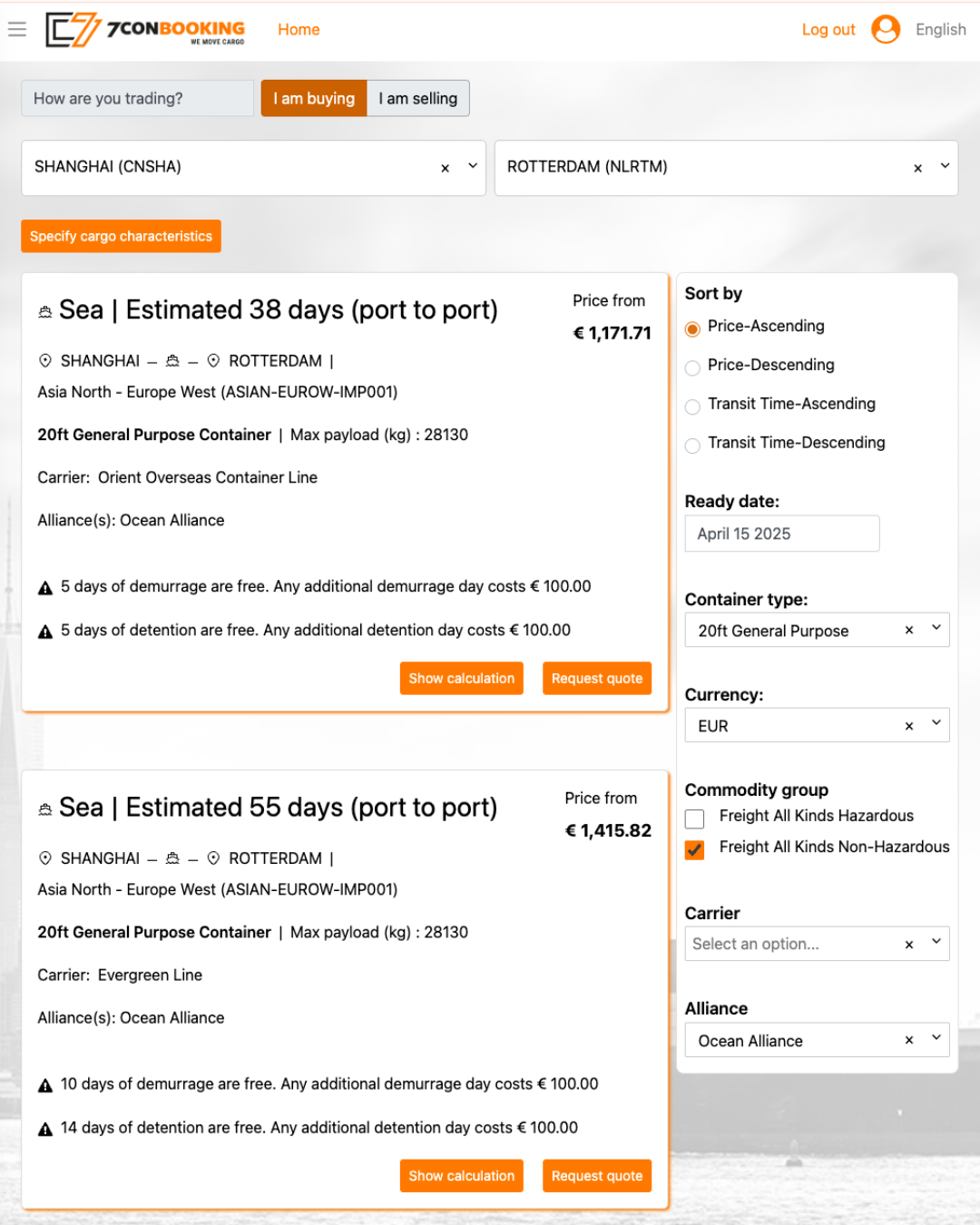The image size is (980, 1225).
Task: Uncheck Freight All Kinds Non-Hazardous
Action: point(695,849)
